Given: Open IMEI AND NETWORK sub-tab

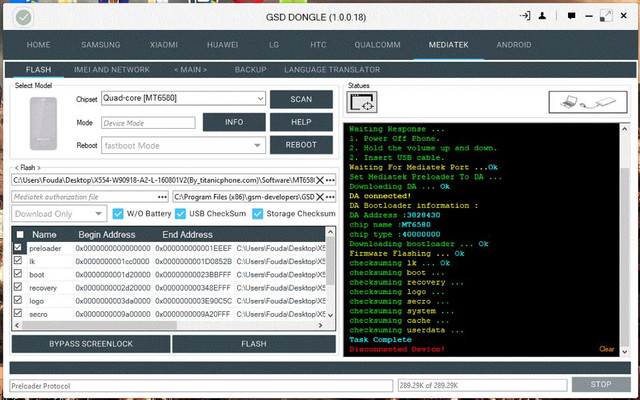Looking at the screenshot, I should click(112, 70).
